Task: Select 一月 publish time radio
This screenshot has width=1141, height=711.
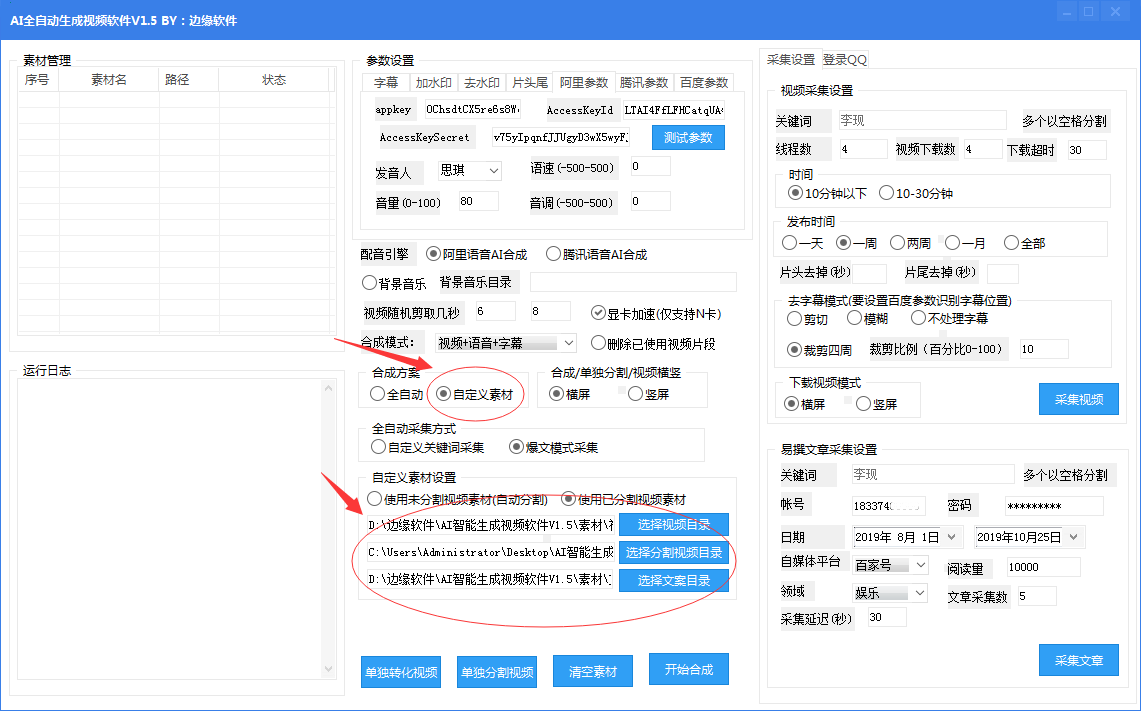Action: 965,243
